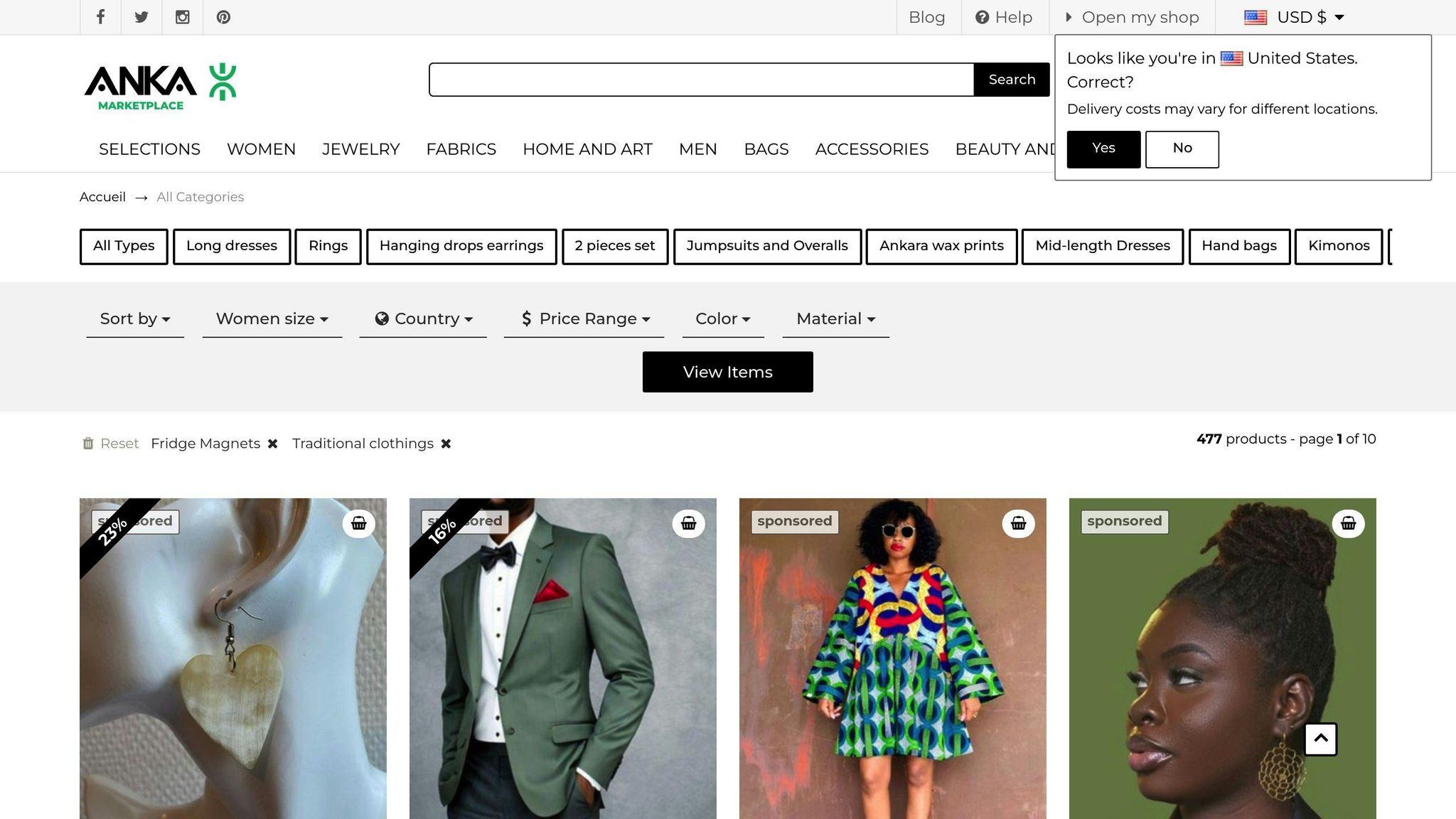The height and width of the screenshot is (819, 1456).
Task: Open the Twitter social icon
Action: [141, 17]
